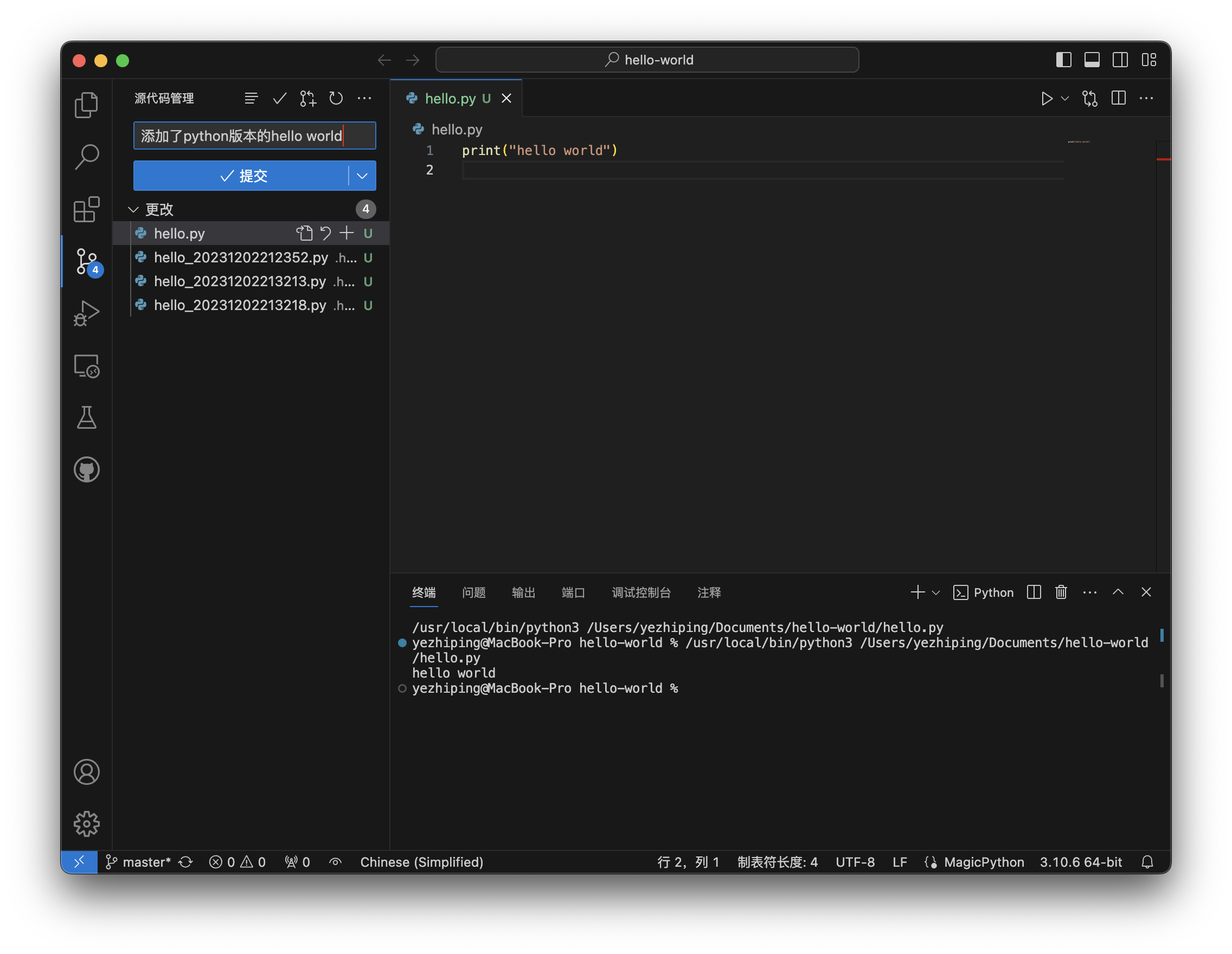1232x954 pixels.
Task: Select hello_20231202213213.py in changes list
Action: pyautogui.click(x=251, y=281)
